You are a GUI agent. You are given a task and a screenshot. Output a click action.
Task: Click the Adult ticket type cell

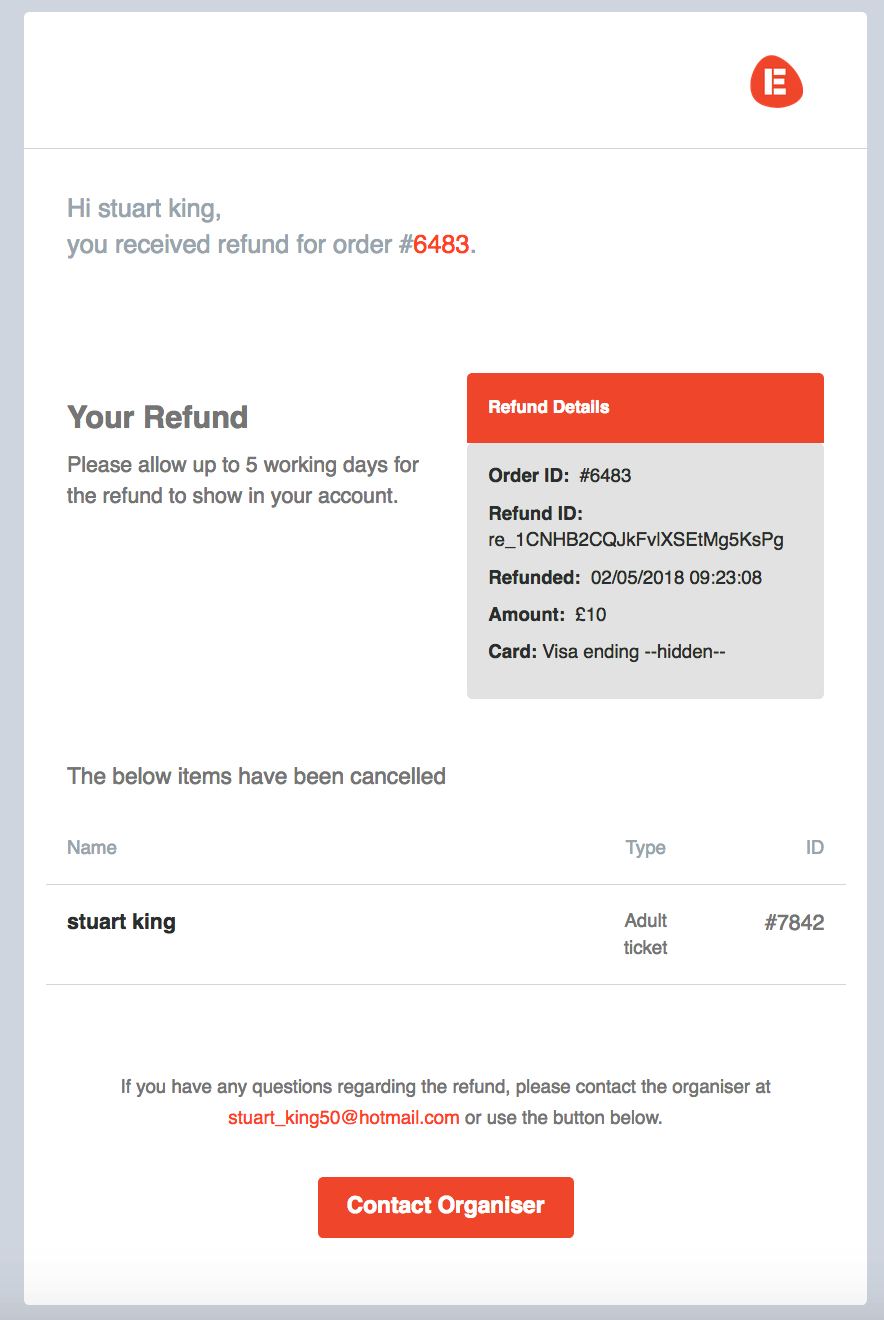(x=645, y=934)
